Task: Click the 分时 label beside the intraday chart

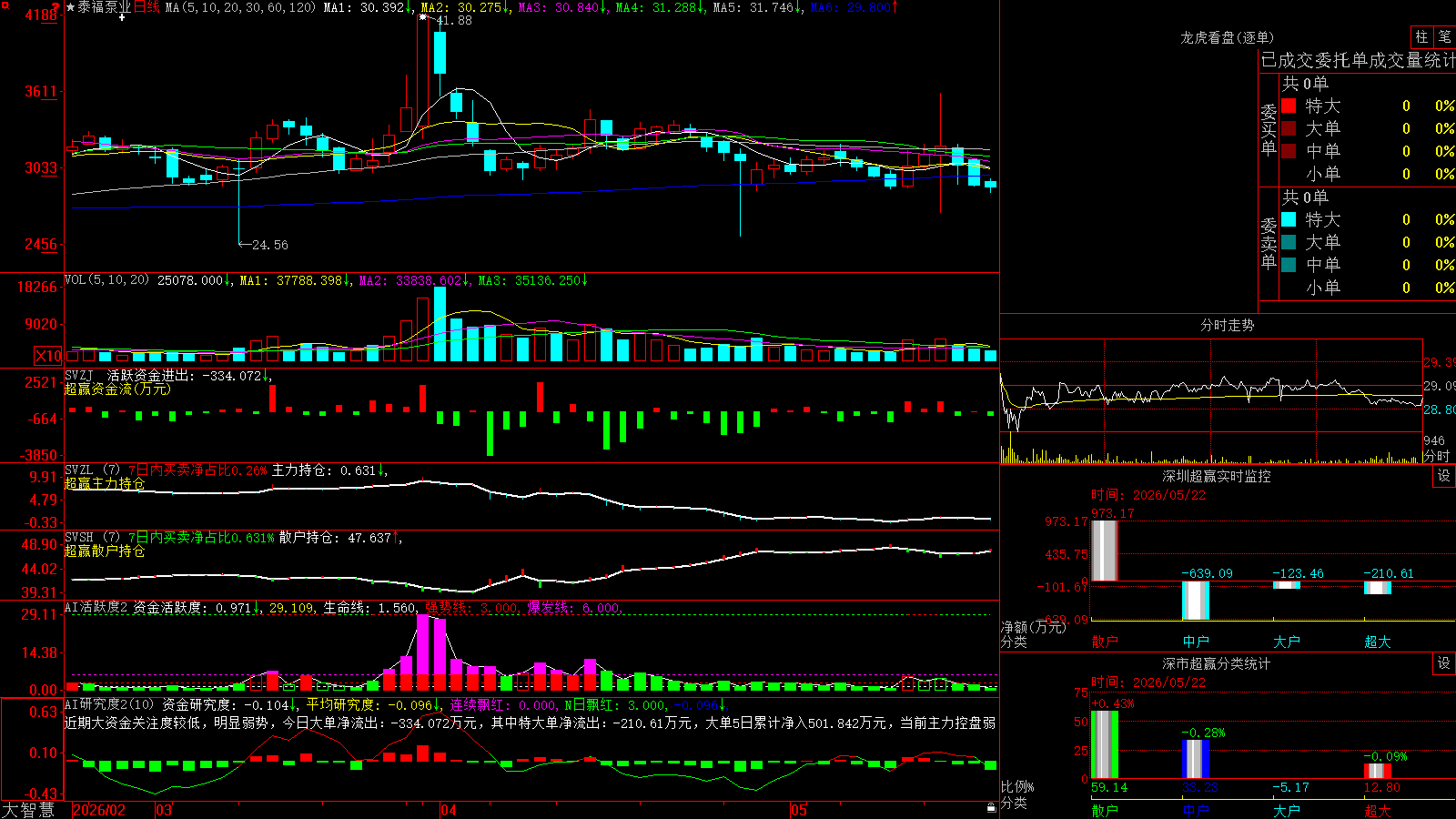Action: coord(1437,456)
